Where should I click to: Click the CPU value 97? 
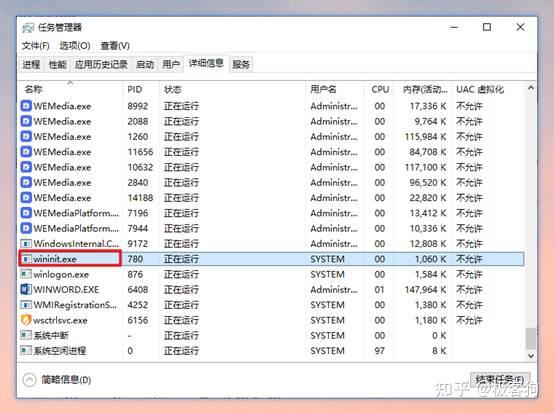click(x=379, y=351)
